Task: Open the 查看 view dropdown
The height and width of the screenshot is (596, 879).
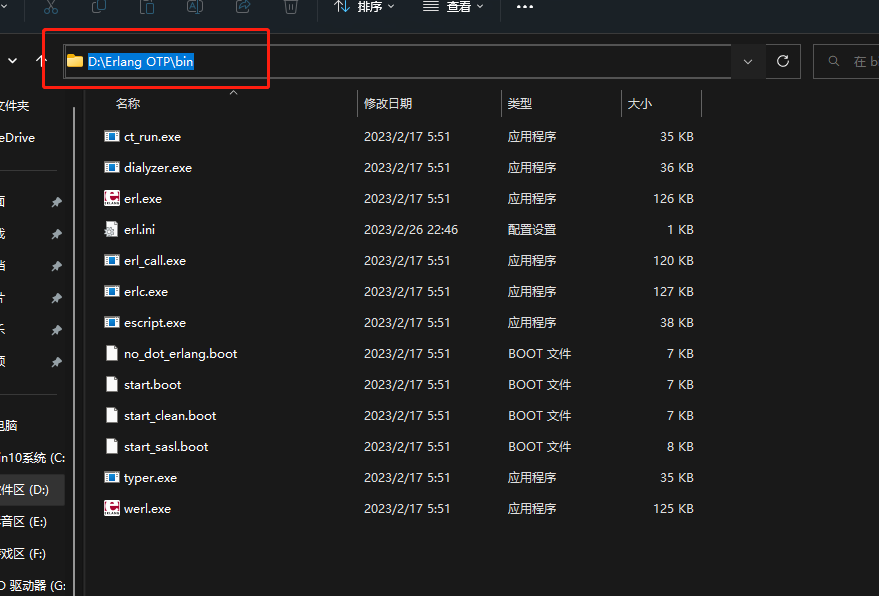Action: pos(452,7)
